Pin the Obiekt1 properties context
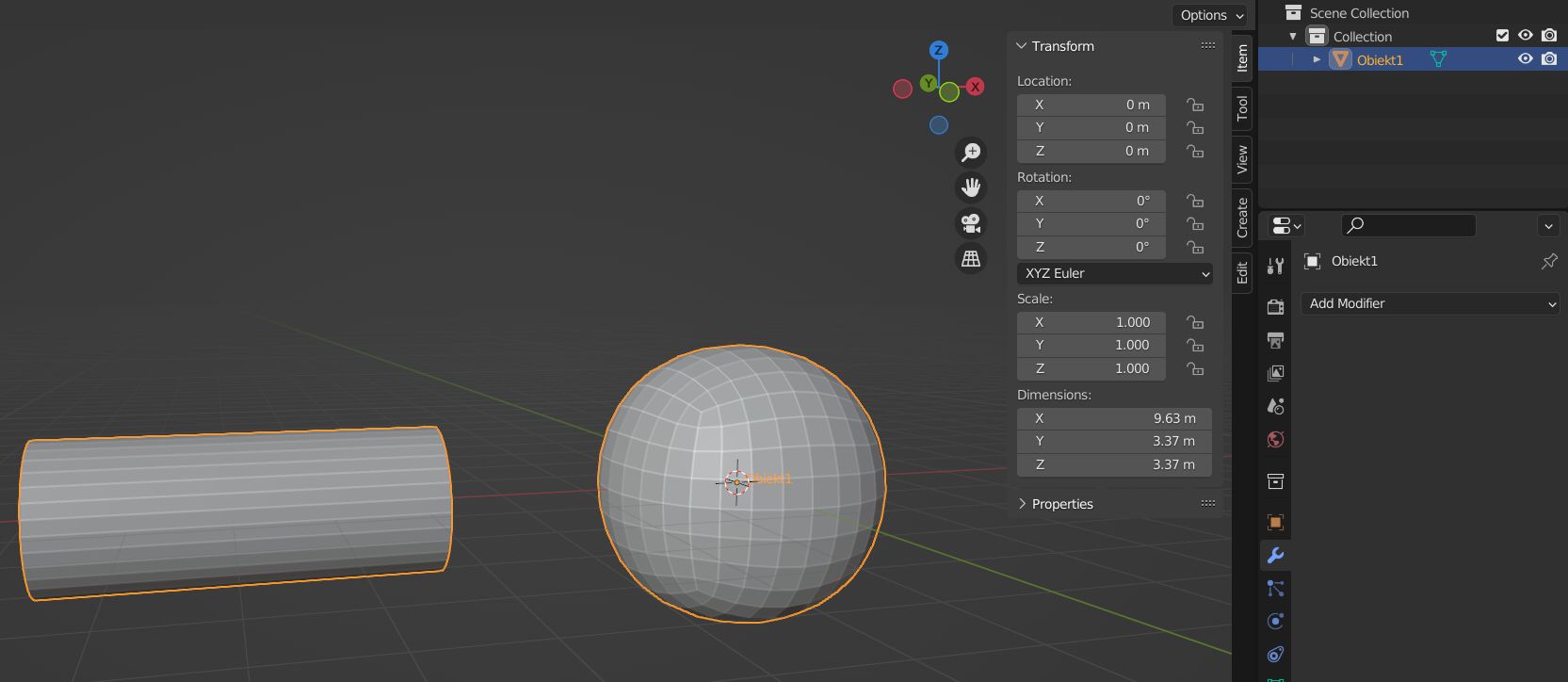Image resolution: width=1568 pixels, height=682 pixels. [x=1548, y=262]
